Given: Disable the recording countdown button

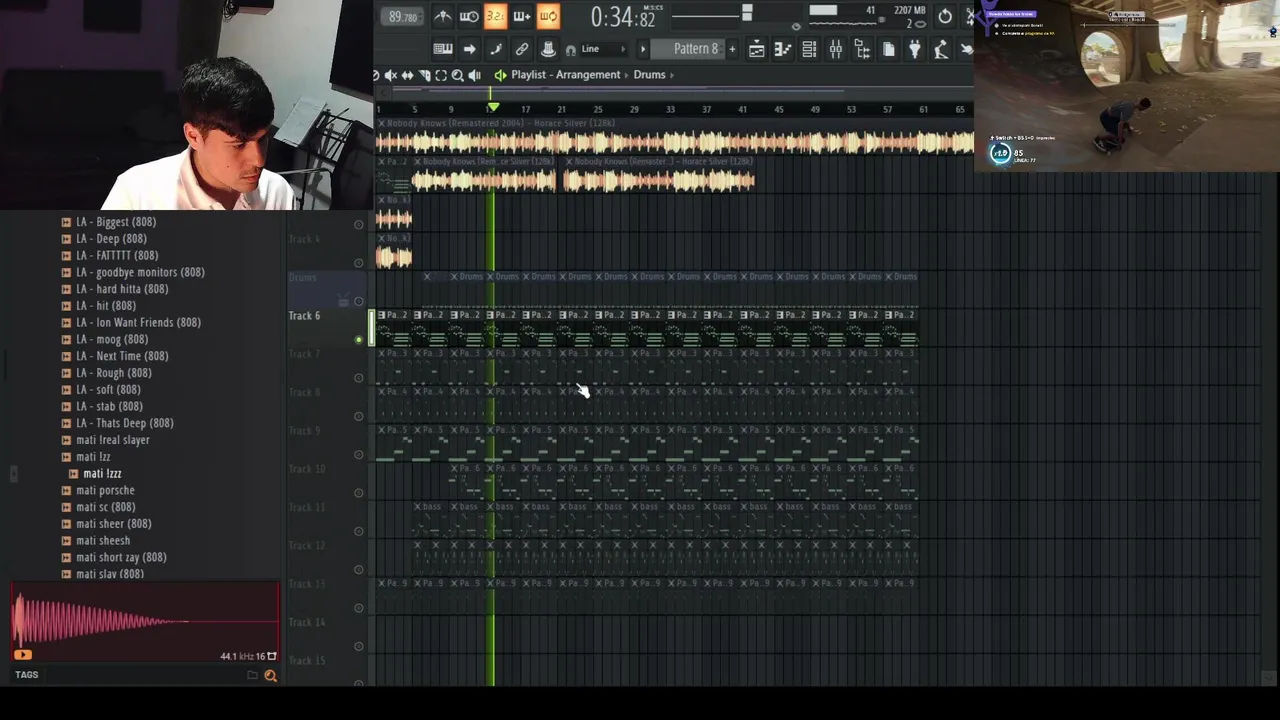Looking at the screenshot, I should click(495, 16).
